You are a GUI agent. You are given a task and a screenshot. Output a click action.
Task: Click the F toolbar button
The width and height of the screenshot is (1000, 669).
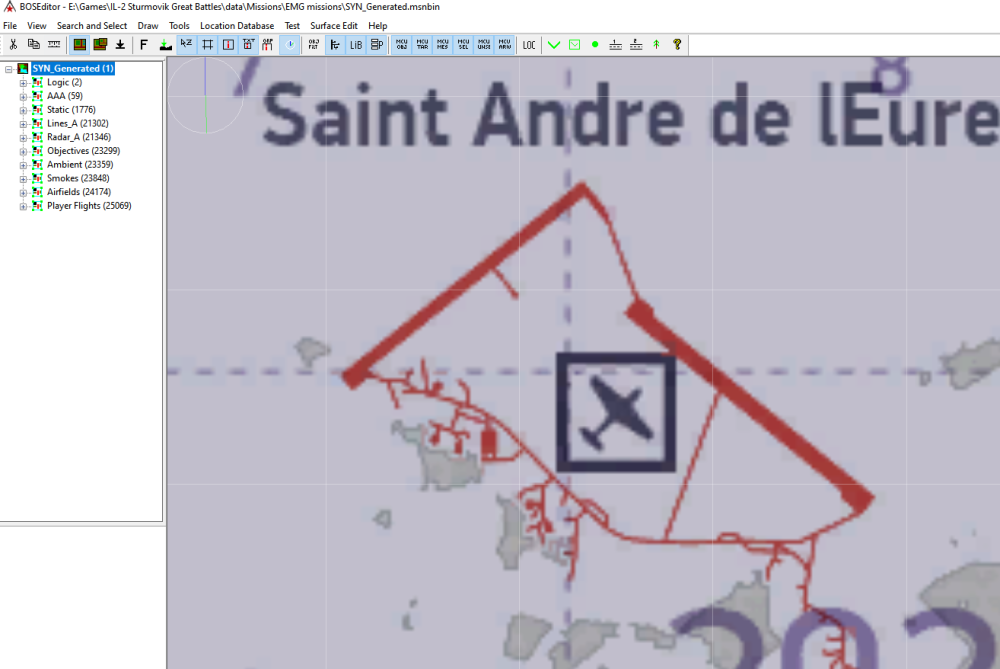143,45
